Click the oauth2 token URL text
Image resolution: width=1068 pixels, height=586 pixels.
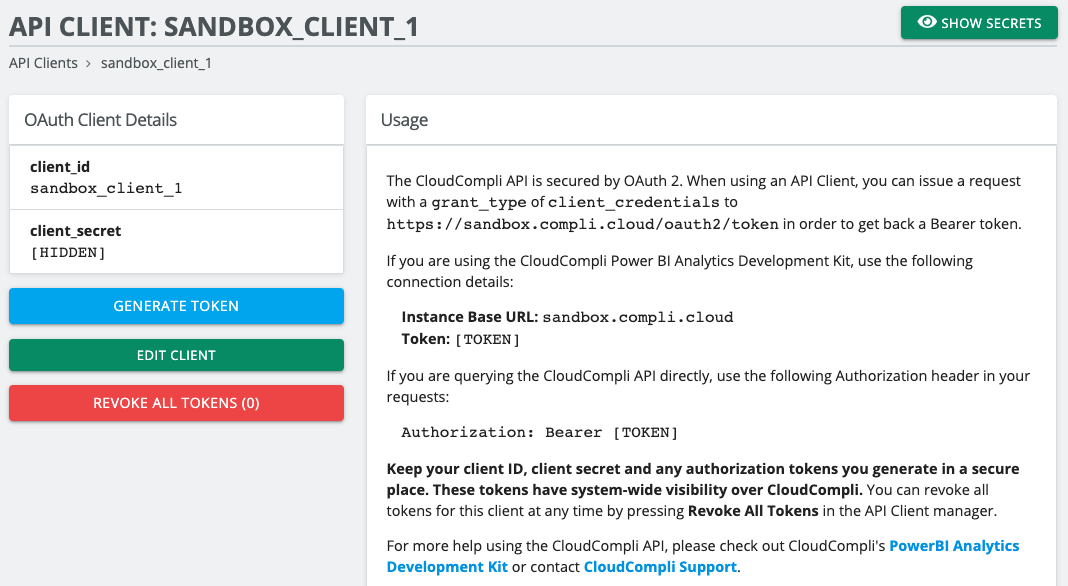(x=582, y=224)
